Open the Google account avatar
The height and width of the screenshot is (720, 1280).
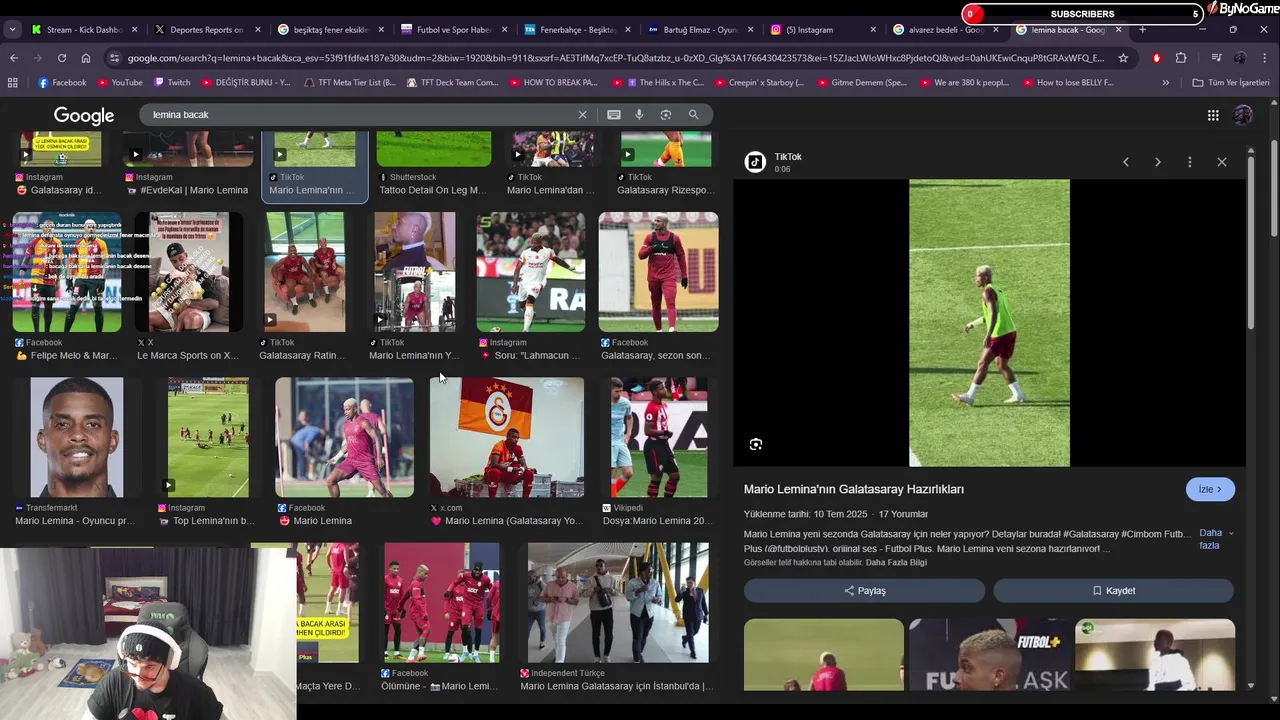tap(1243, 115)
